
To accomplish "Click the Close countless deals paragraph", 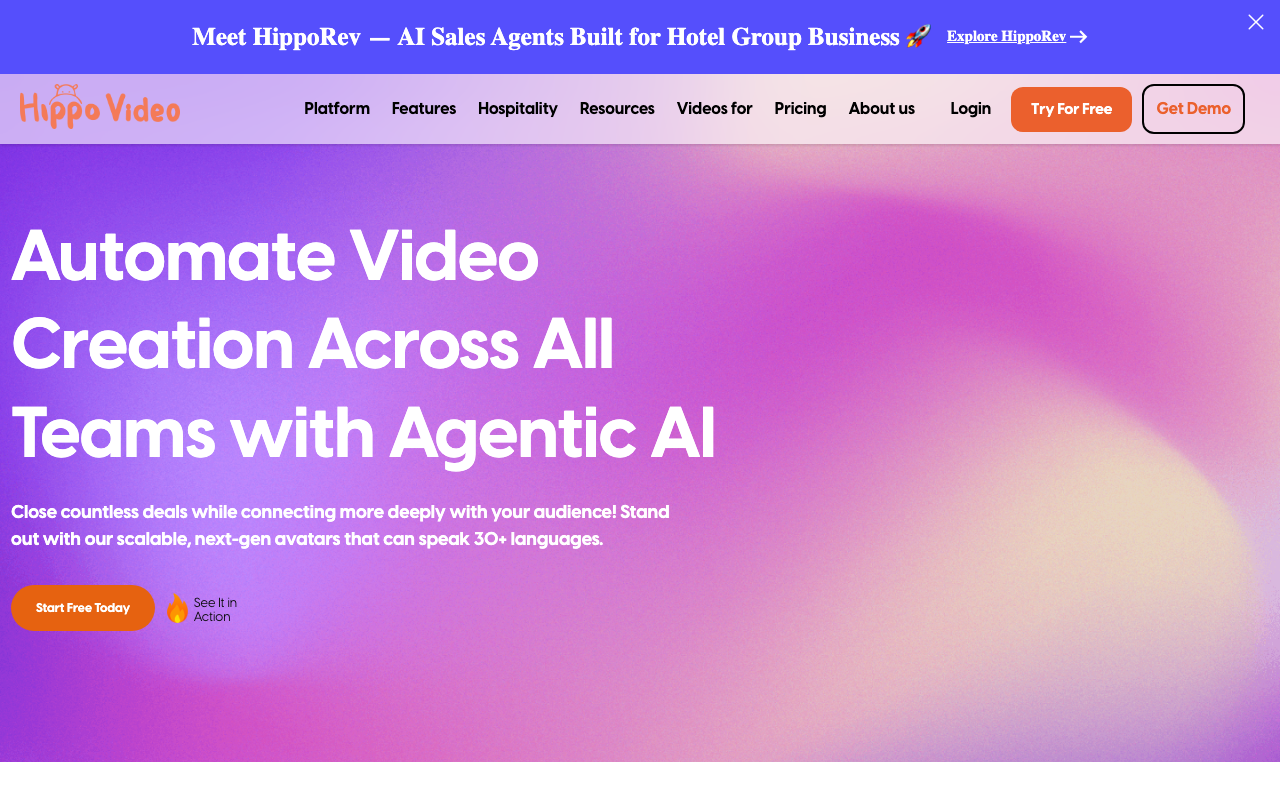I will (x=340, y=526).
